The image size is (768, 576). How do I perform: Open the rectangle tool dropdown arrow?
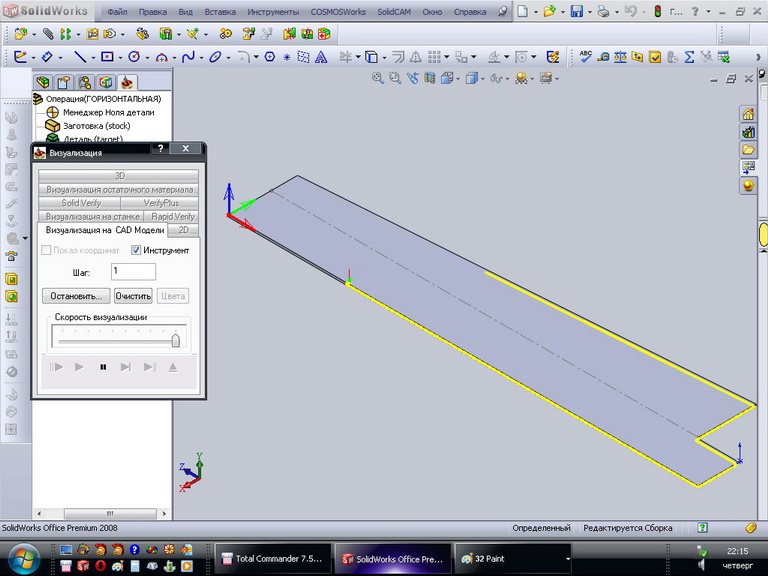click(x=119, y=57)
